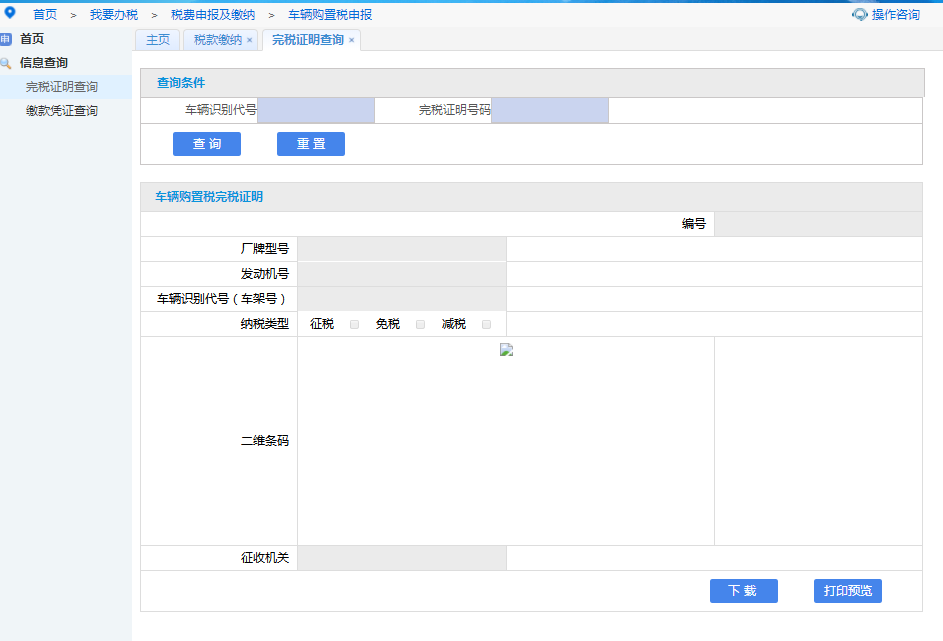Click the 发动机号 field

click(x=402, y=274)
